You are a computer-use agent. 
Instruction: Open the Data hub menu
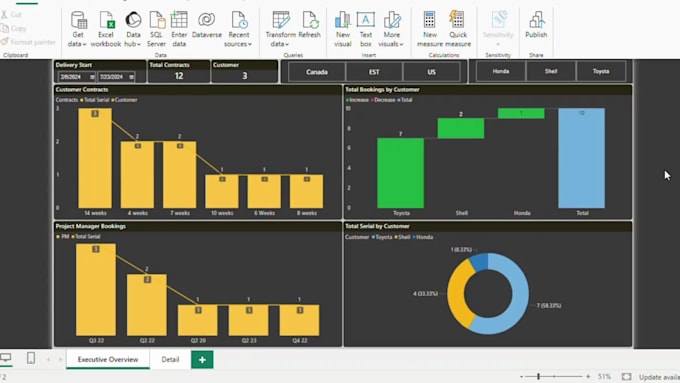tap(133, 29)
